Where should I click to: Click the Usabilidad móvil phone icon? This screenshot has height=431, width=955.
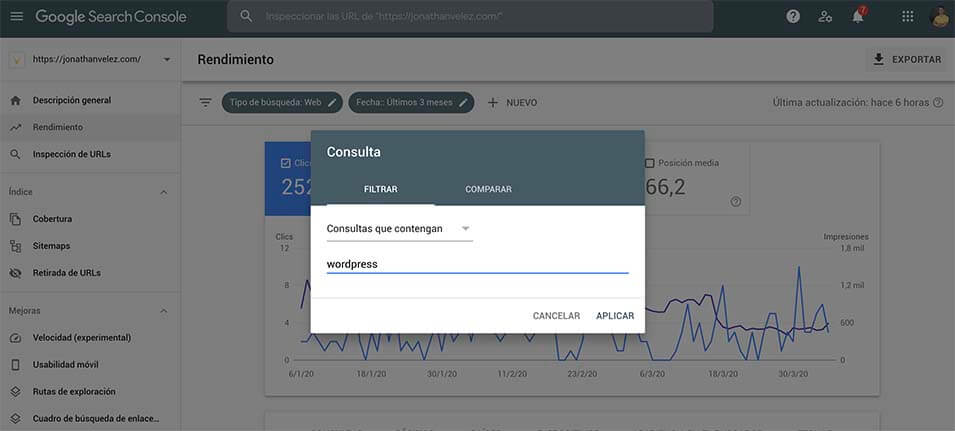tap(16, 365)
